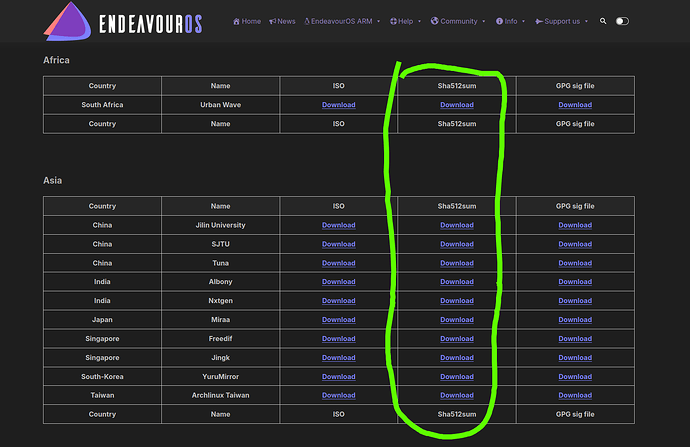Download the Jilin University ISO
690x447 pixels.
pos(338,225)
